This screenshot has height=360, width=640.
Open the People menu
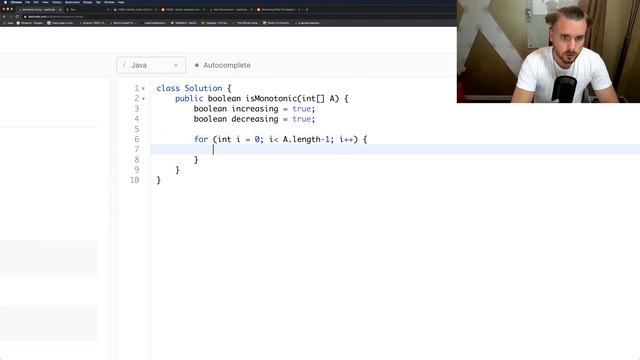point(87,2)
